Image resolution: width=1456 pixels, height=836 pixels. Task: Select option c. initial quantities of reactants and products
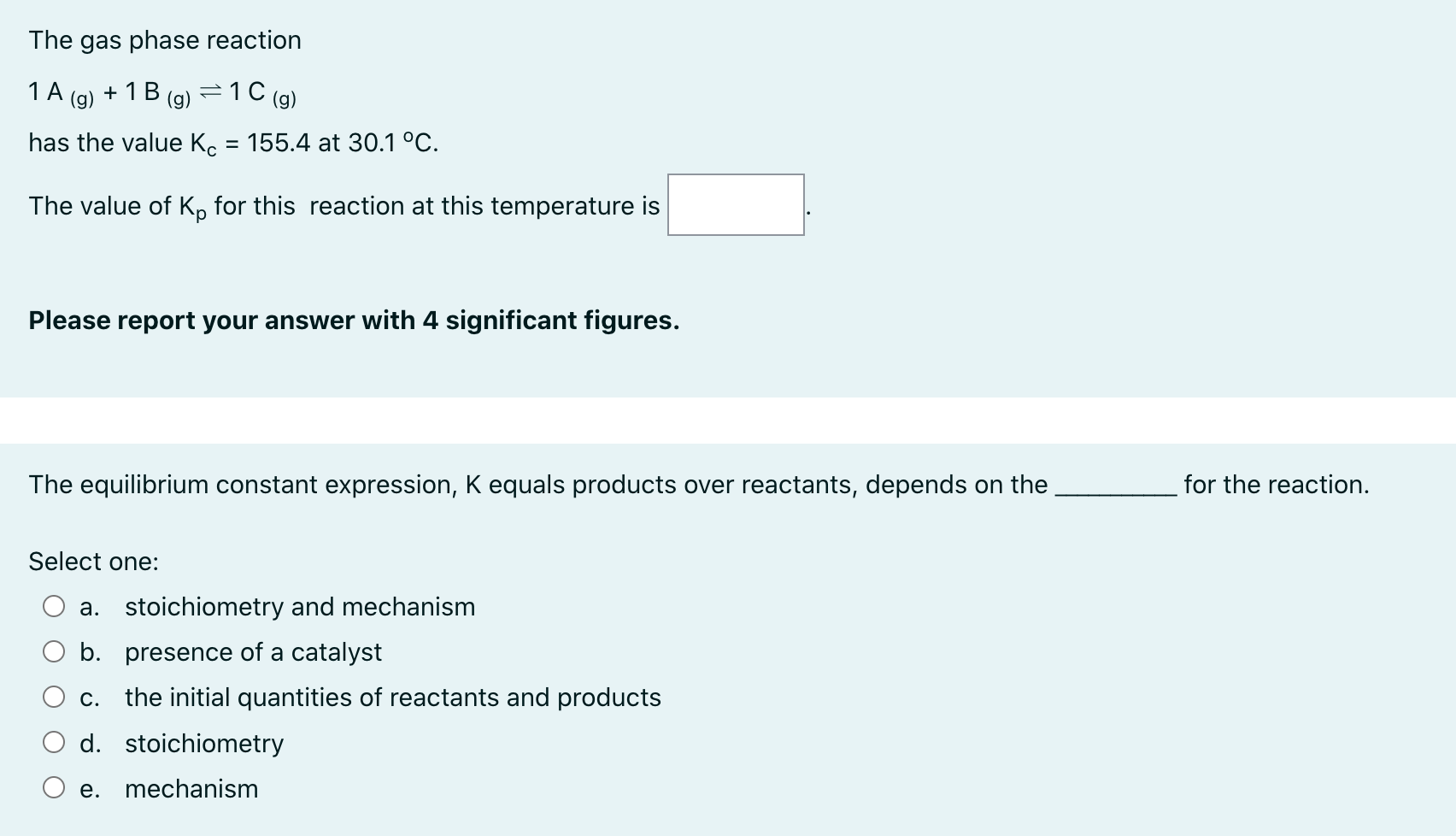pyautogui.click(x=55, y=696)
